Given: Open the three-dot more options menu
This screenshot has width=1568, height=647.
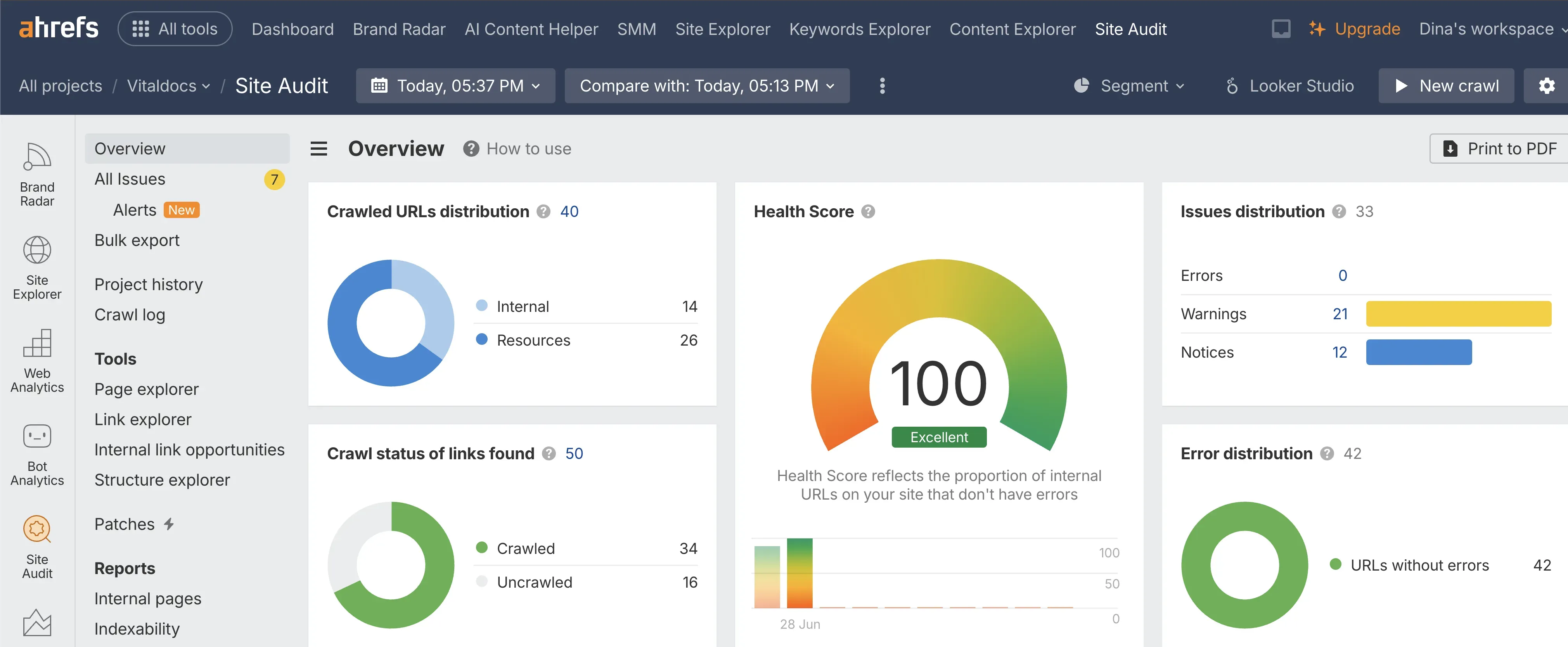Looking at the screenshot, I should [882, 86].
